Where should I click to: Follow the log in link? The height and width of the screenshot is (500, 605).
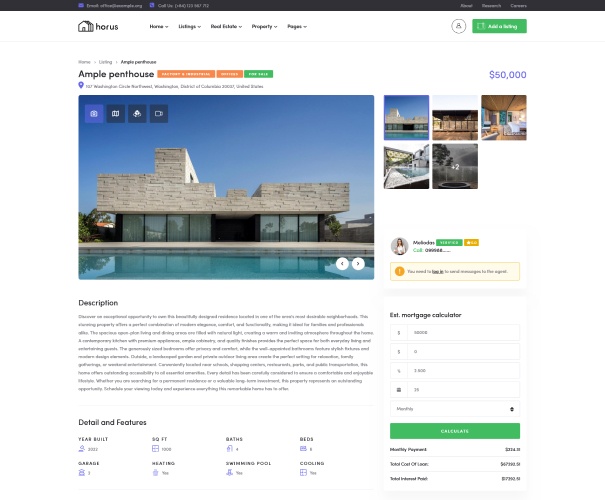tap(438, 272)
